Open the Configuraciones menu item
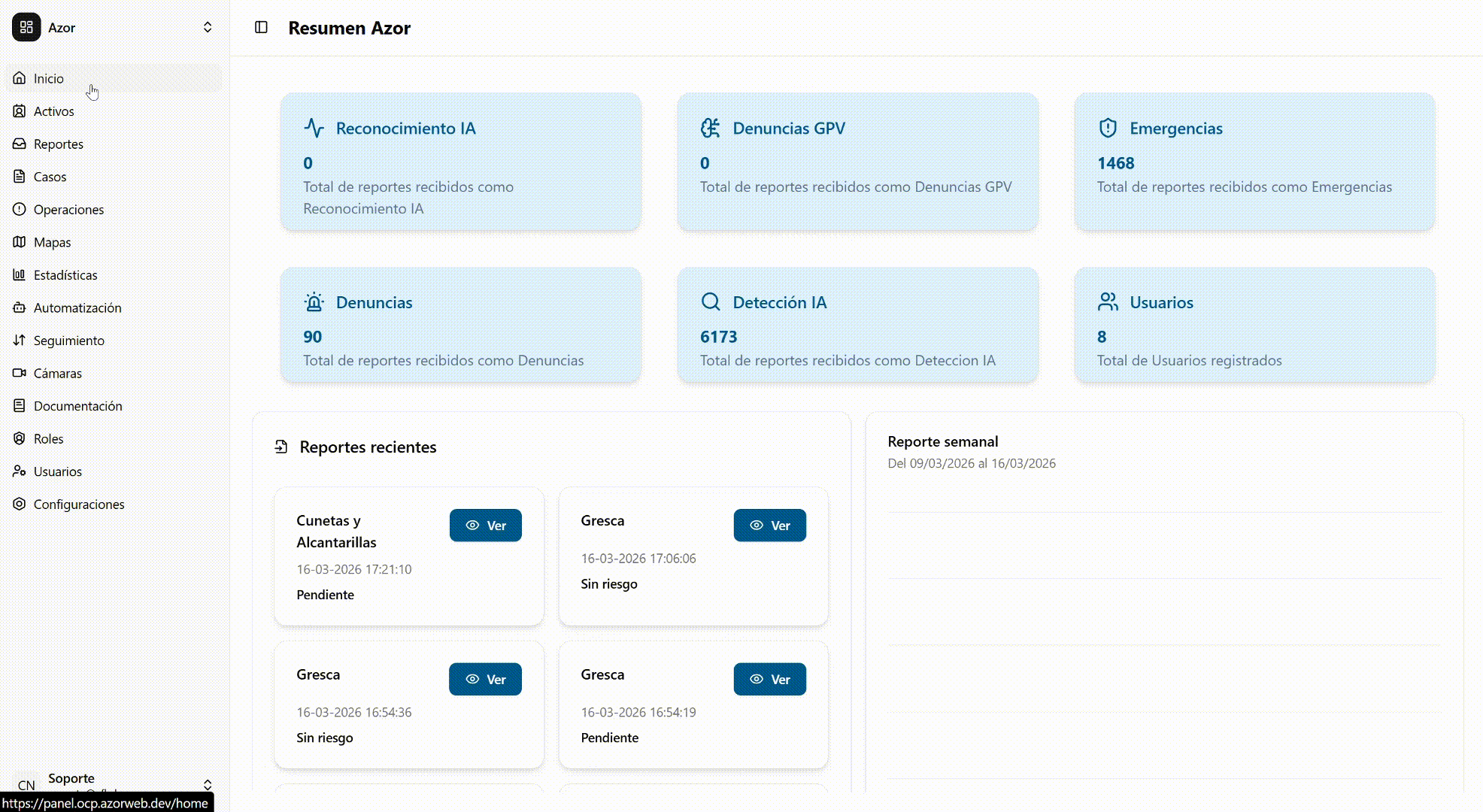1483x812 pixels. coord(79,504)
